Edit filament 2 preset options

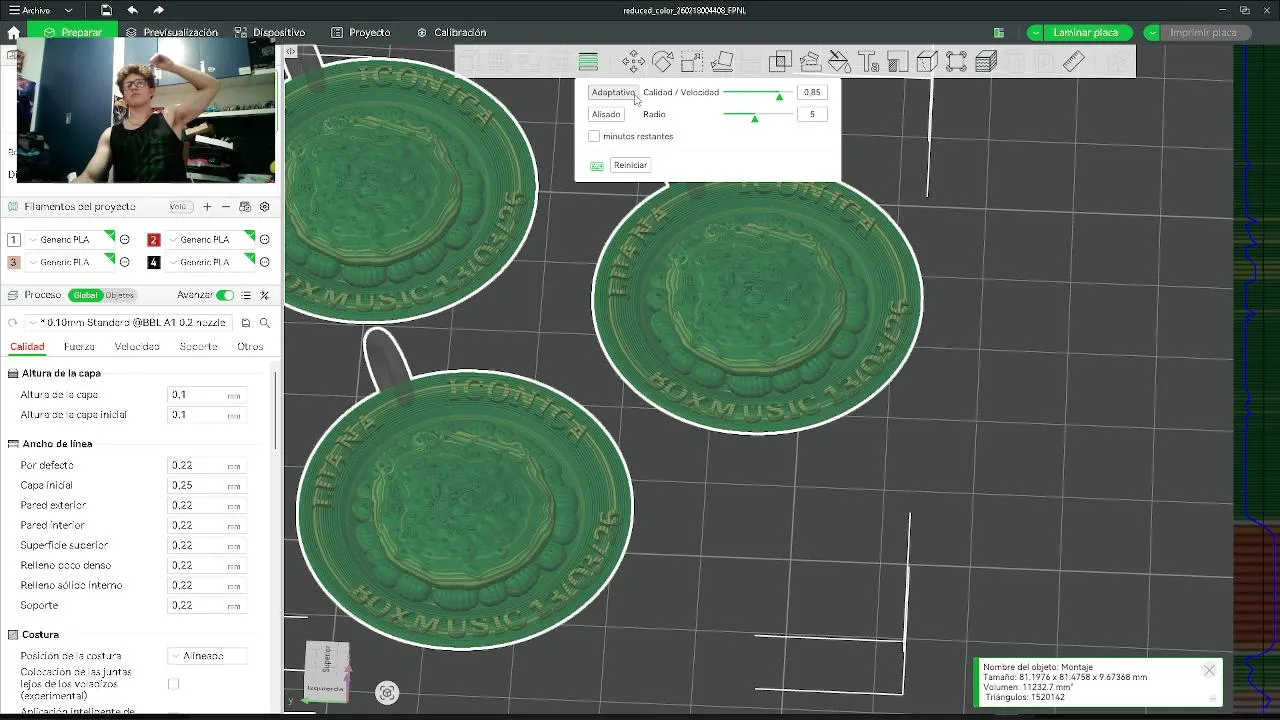pyautogui.click(x=264, y=240)
